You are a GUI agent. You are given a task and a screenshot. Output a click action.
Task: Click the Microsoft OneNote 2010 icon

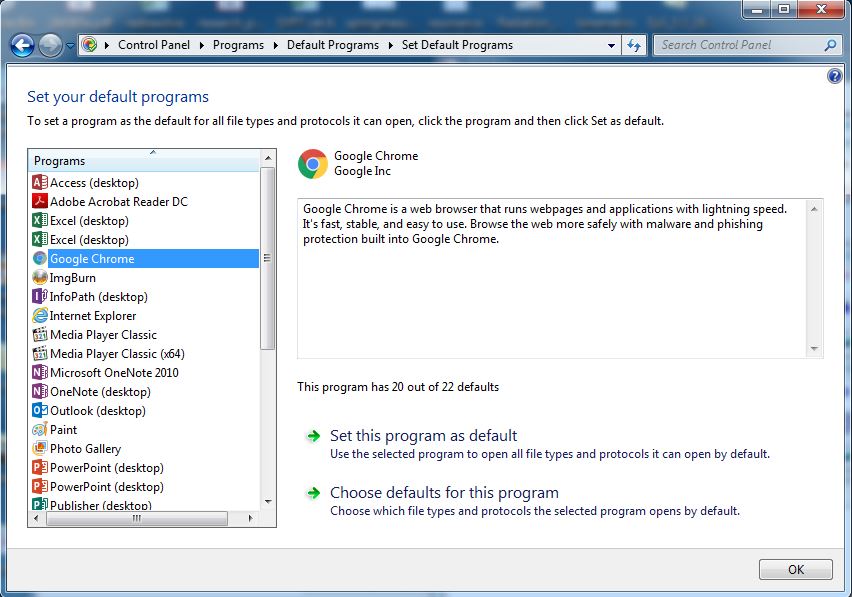[40, 373]
